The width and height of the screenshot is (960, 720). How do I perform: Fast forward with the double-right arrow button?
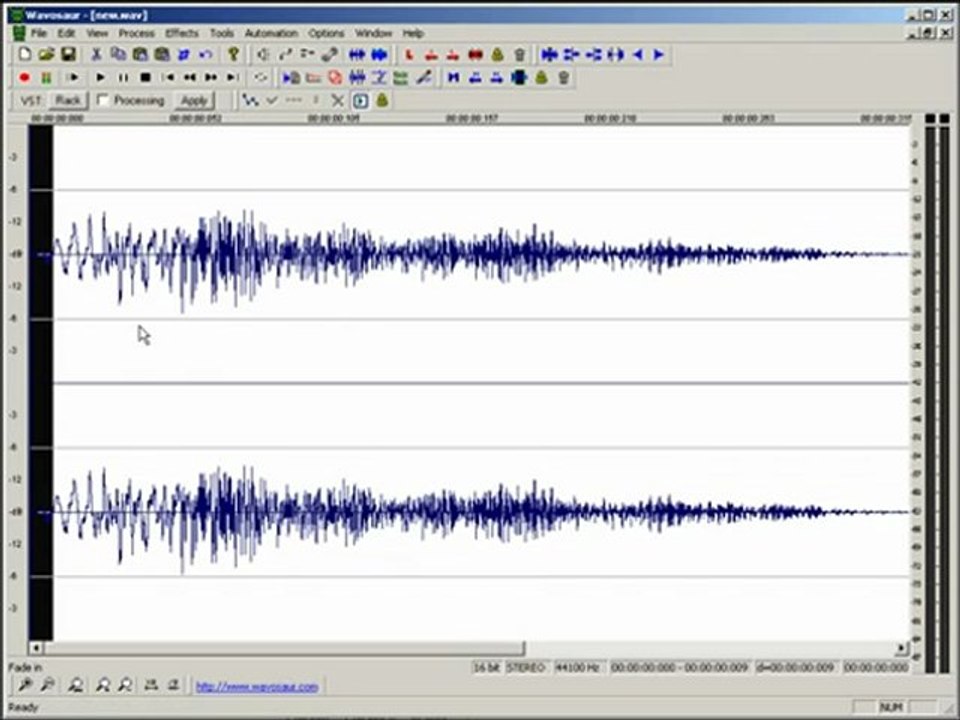click(211, 78)
